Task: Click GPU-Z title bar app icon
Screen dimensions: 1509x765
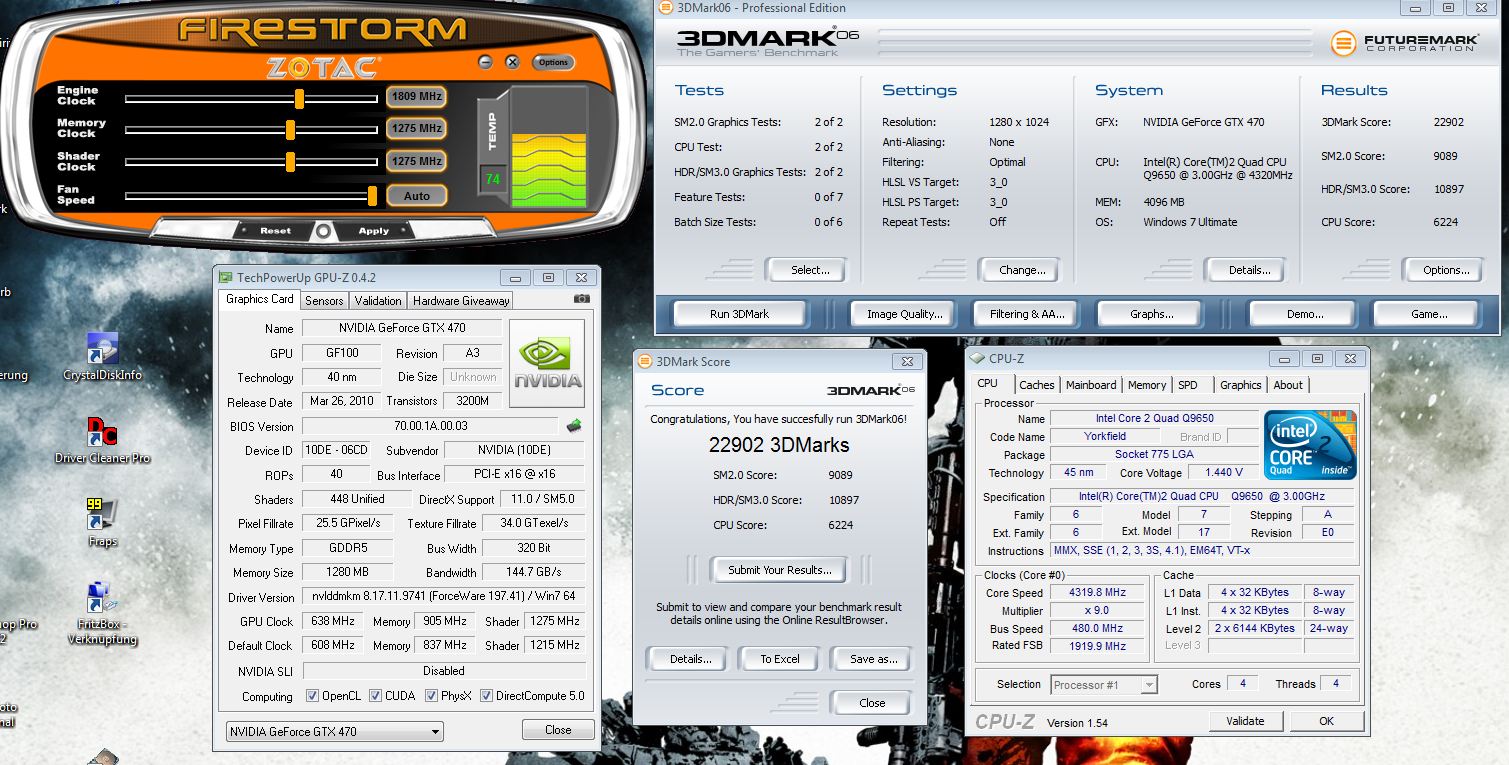Action: (x=226, y=277)
